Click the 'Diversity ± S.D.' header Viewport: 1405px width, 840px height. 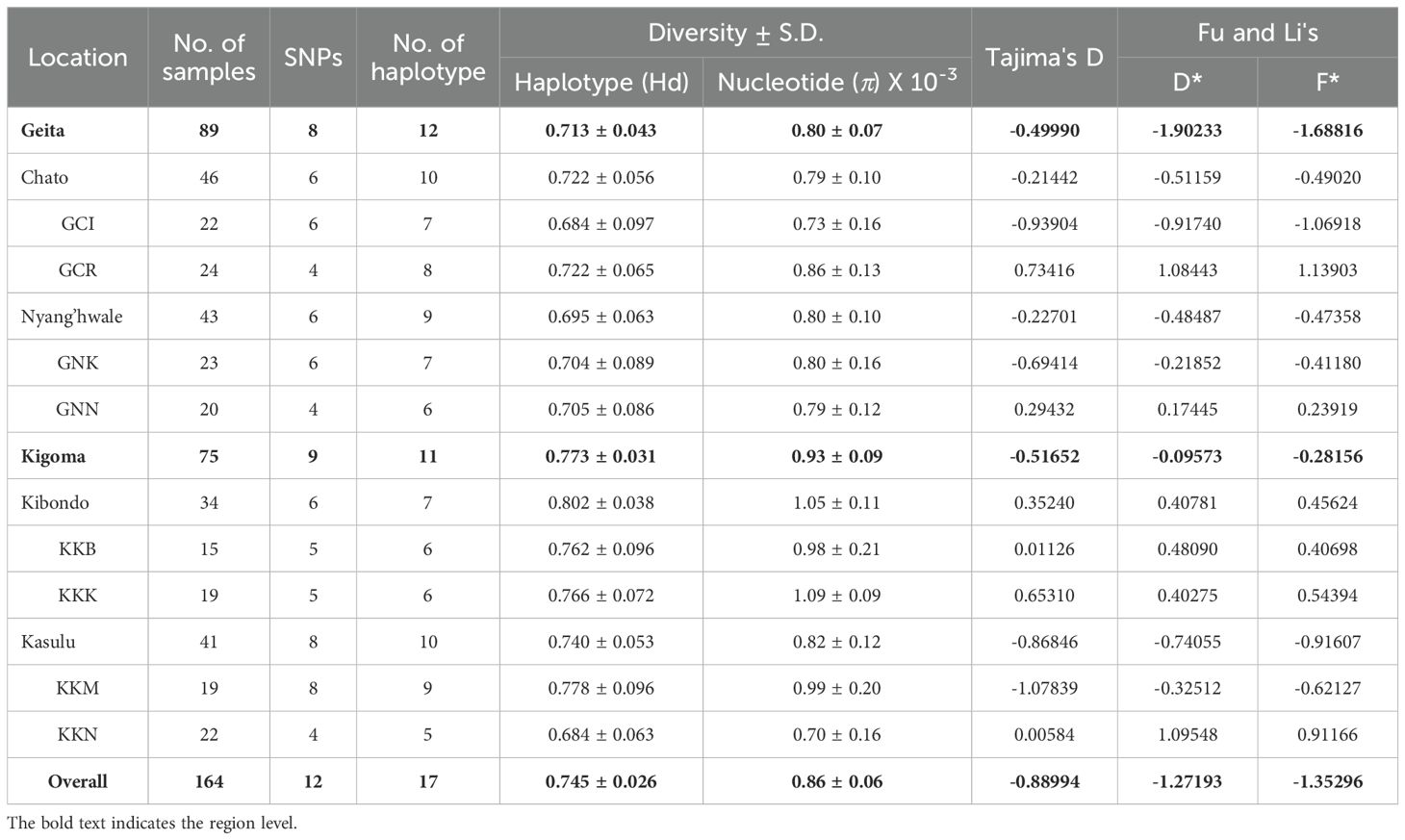tap(736, 33)
